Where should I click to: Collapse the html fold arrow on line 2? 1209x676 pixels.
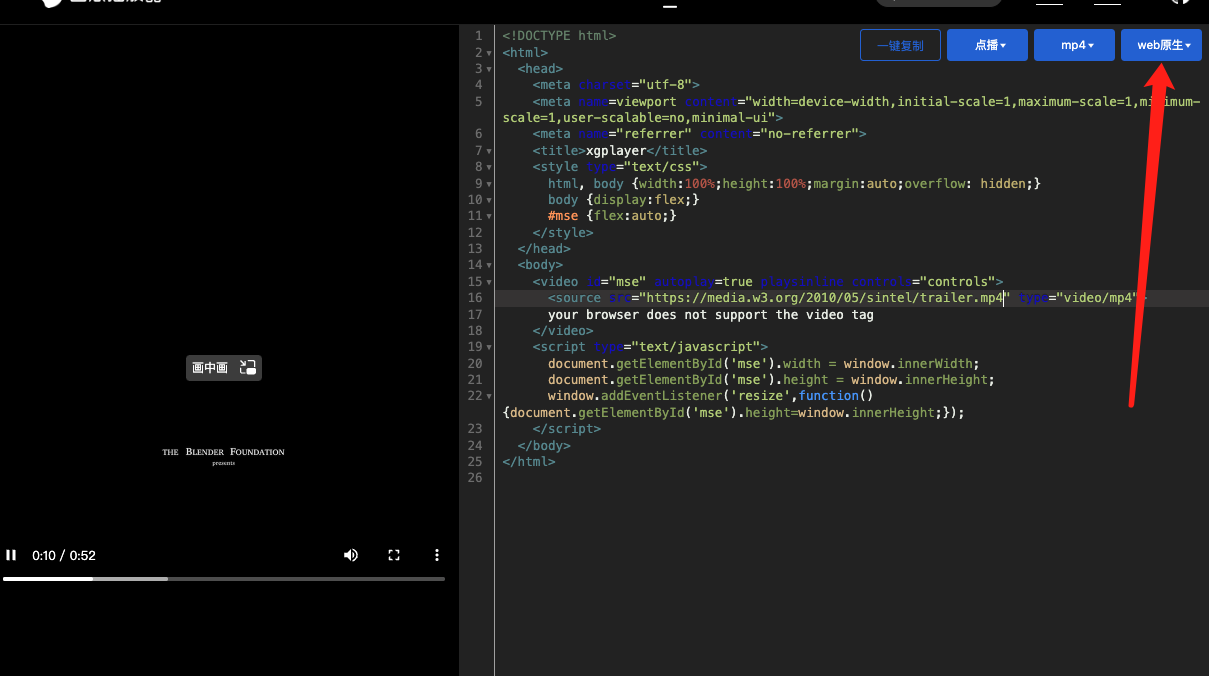tap(487, 52)
